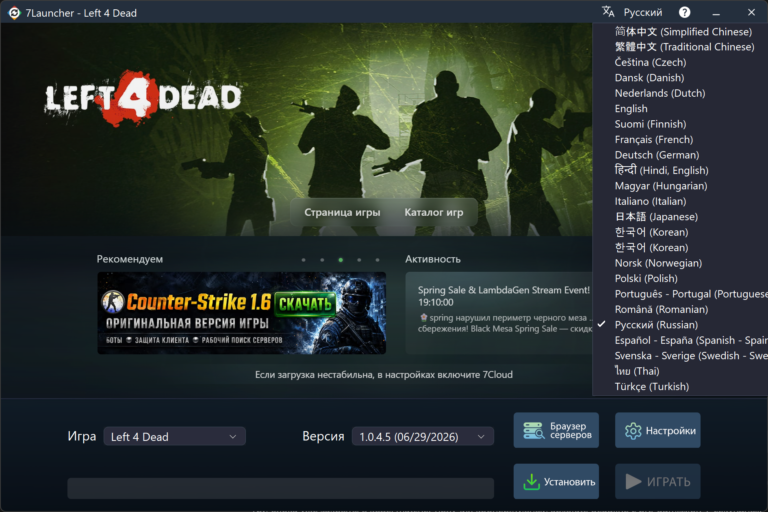Screen dimensions: 768x512
Task: Click the Страница игры button
Action: coord(342,212)
